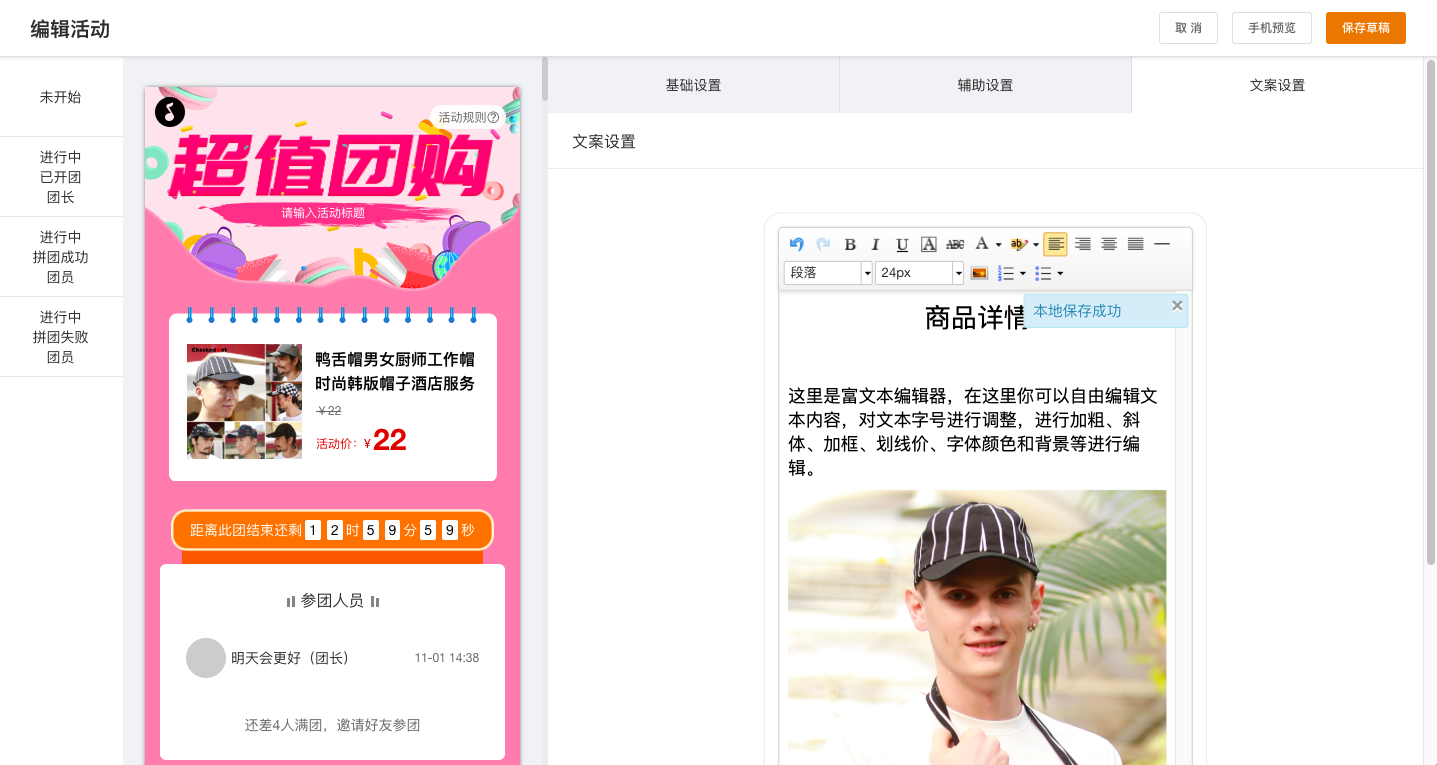This screenshot has height=765, width=1437.
Task: Enable center text alignment
Action: click(x=1109, y=244)
